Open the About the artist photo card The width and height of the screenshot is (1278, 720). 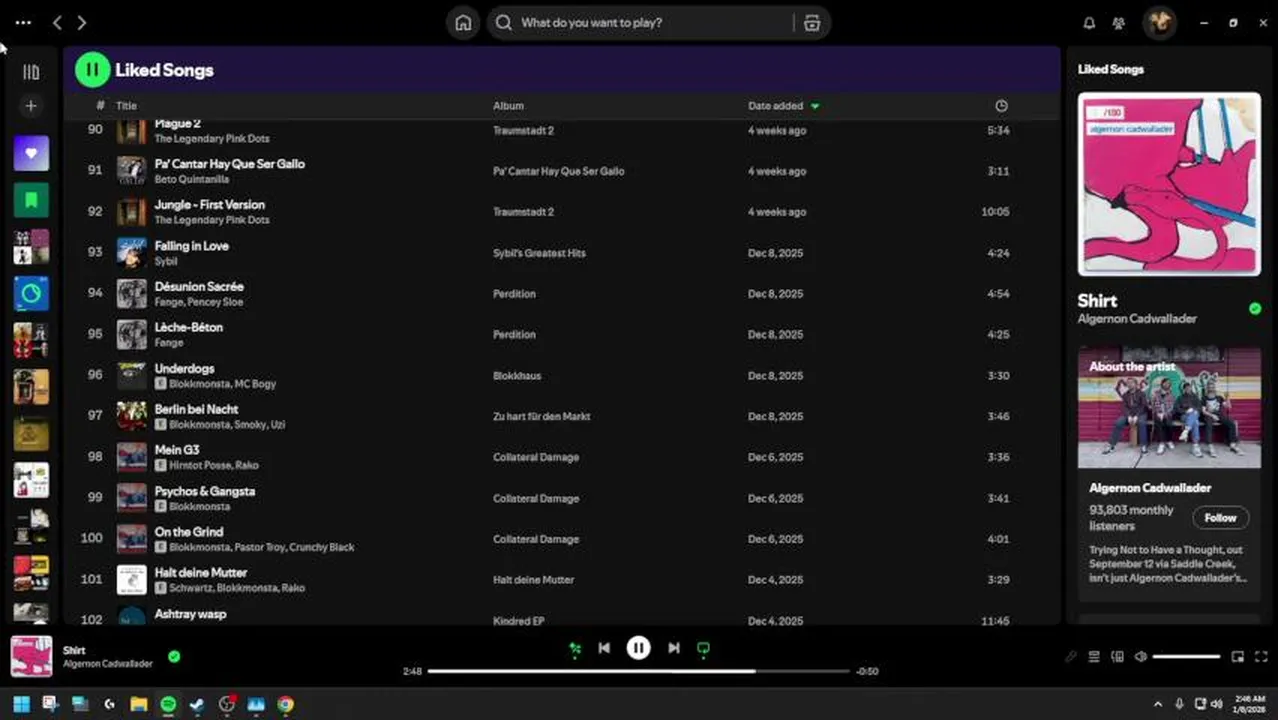(1169, 408)
